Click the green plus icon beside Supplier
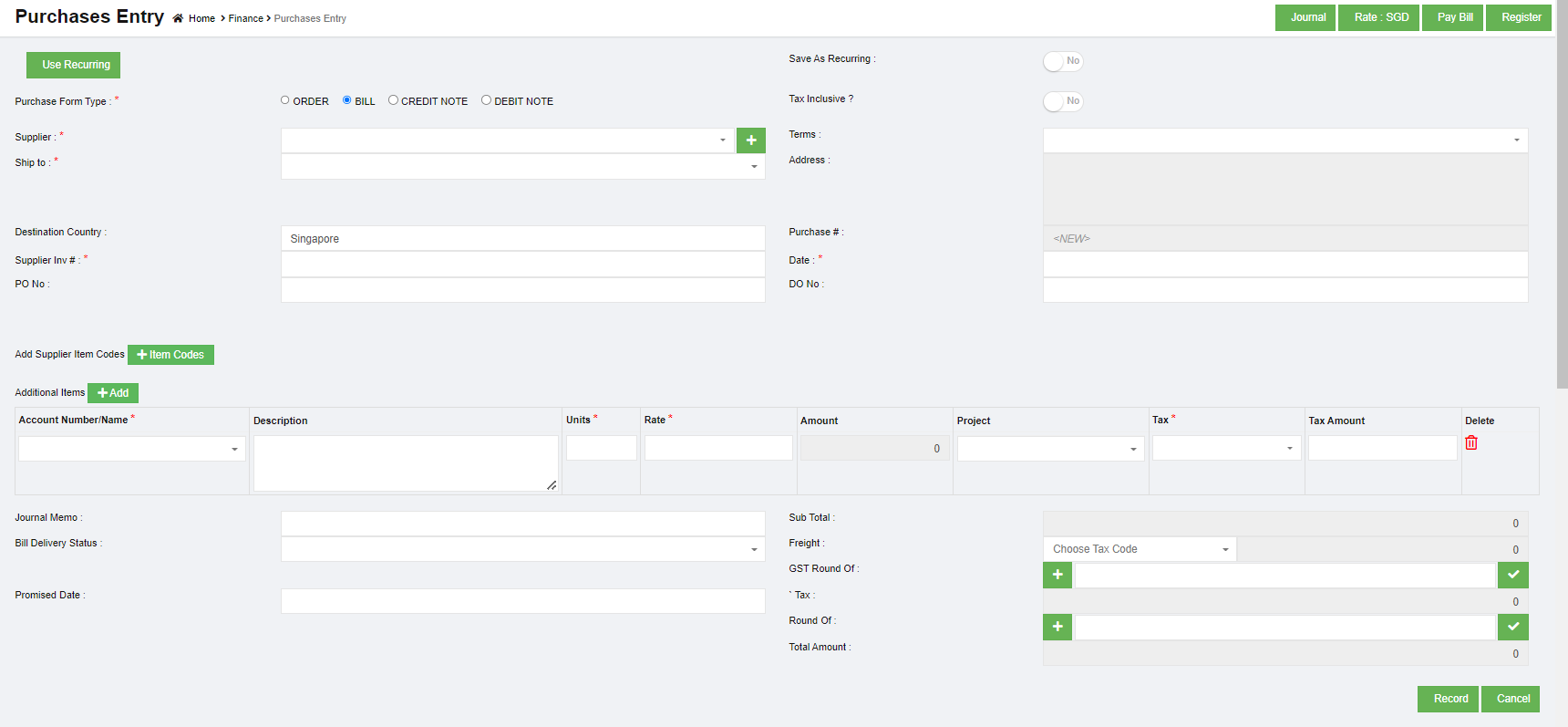1568x727 pixels. coord(750,140)
